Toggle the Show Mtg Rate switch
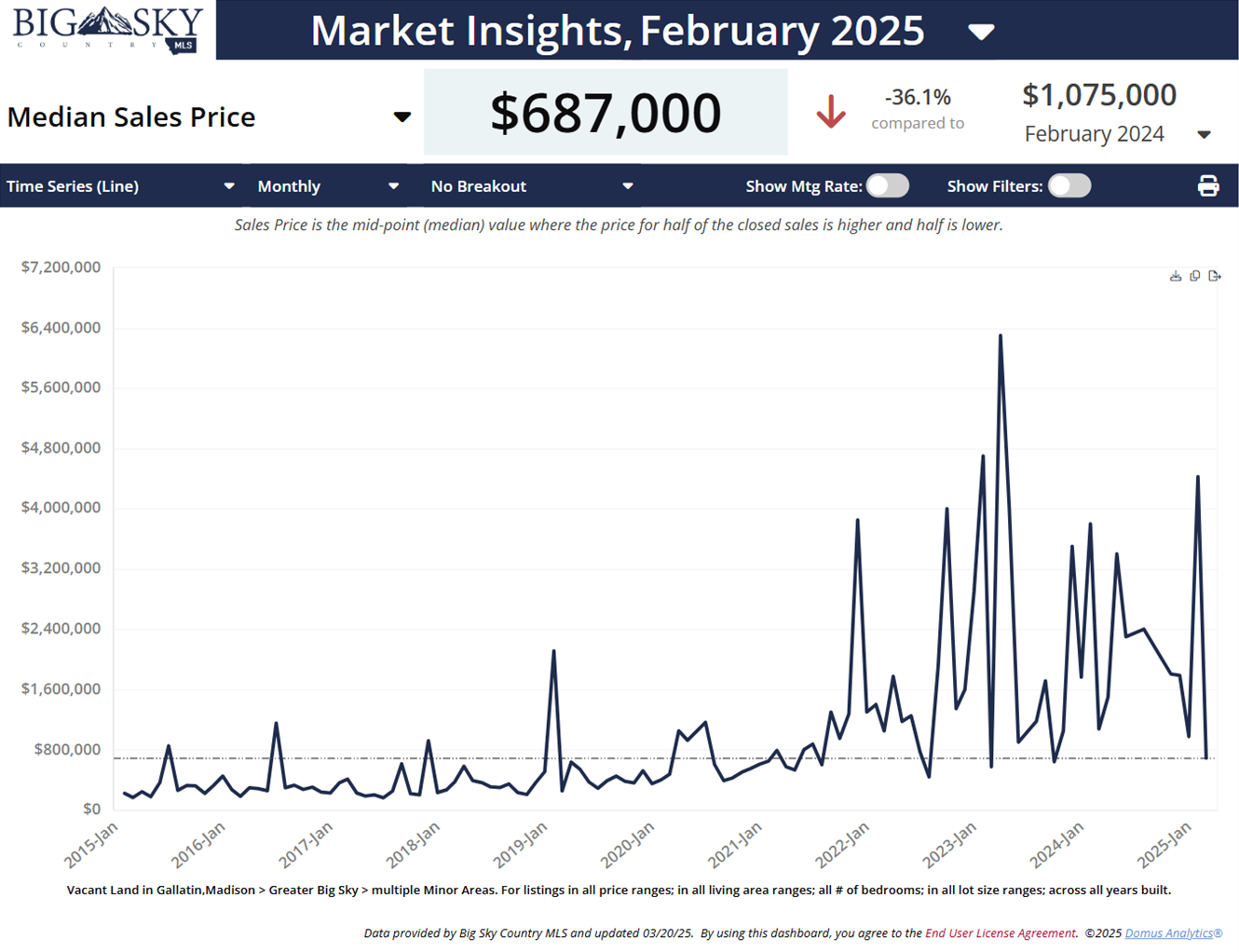 pos(887,186)
